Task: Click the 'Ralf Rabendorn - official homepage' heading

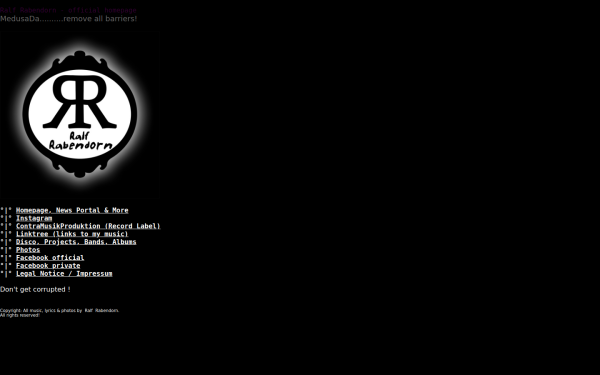Action: pyautogui.click(x=68, y=10)
